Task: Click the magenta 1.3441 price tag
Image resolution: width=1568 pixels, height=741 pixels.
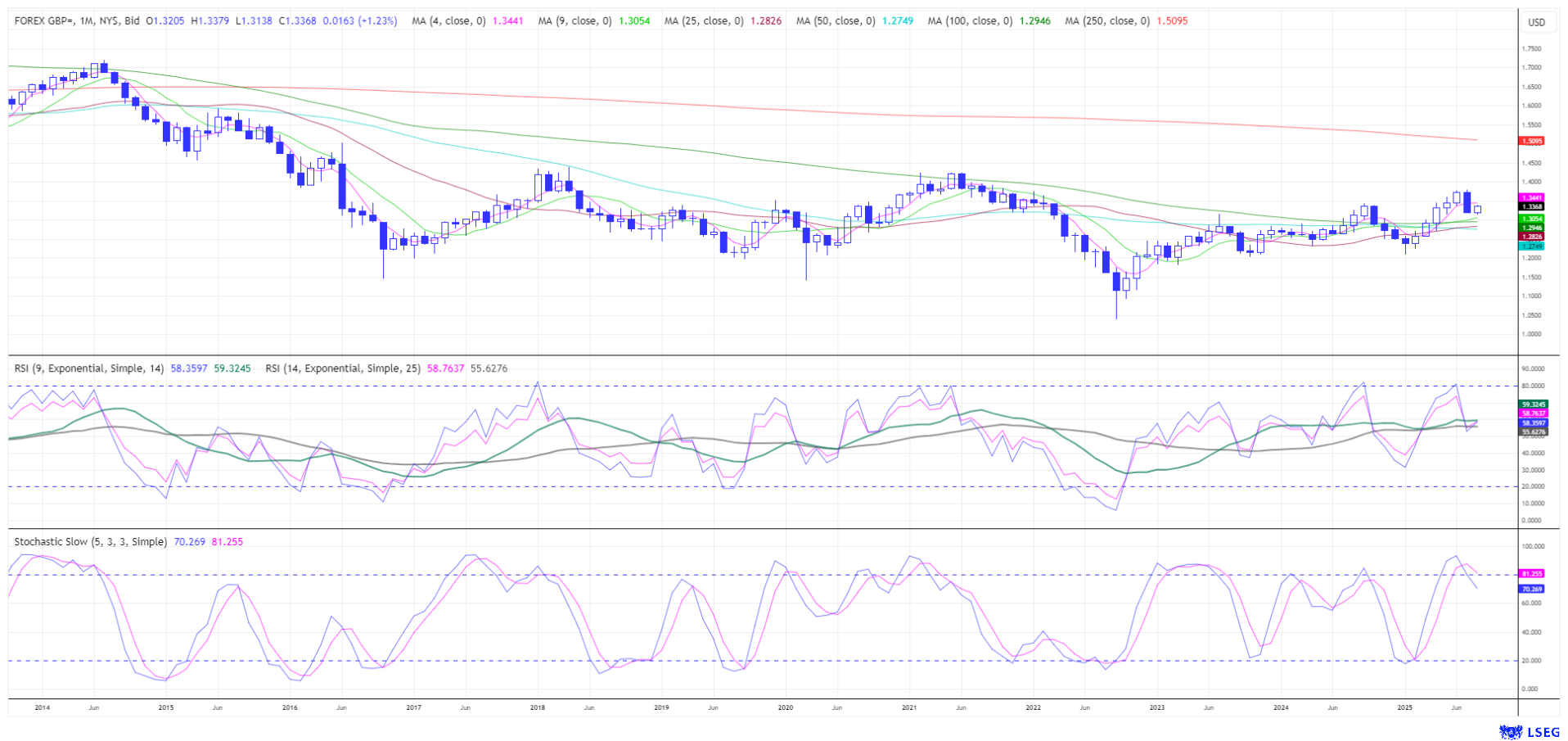Action: click(1531, 198)
